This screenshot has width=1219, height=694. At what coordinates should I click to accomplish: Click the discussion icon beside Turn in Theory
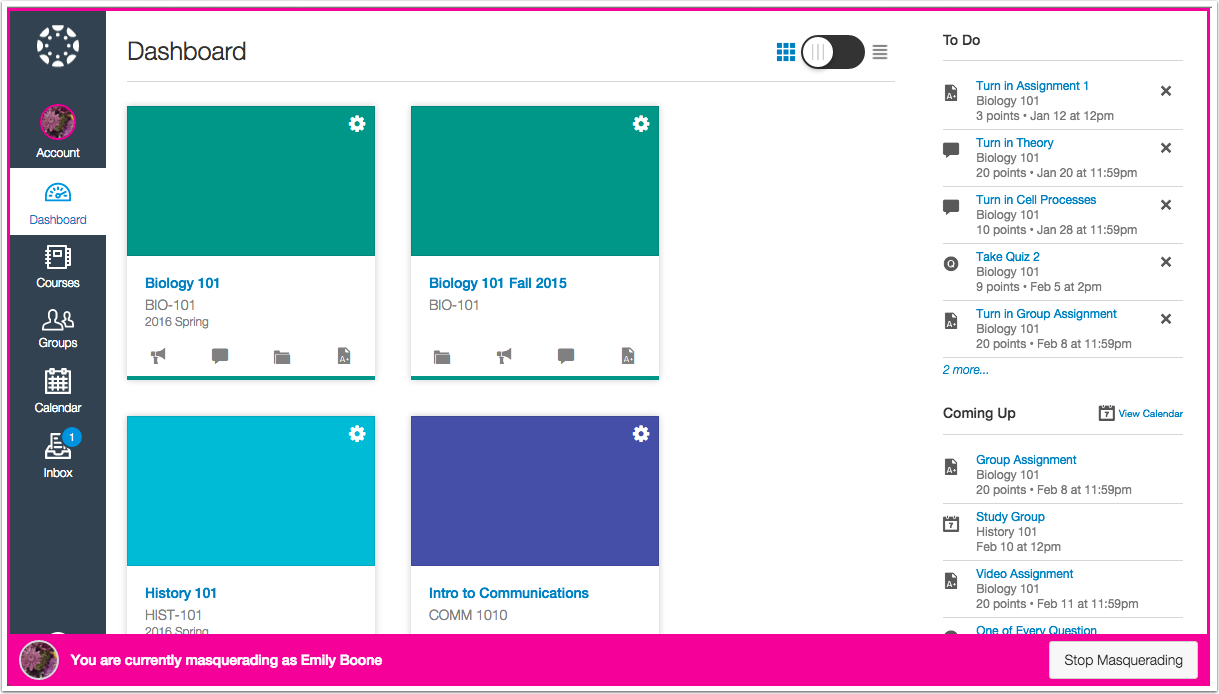951,150
